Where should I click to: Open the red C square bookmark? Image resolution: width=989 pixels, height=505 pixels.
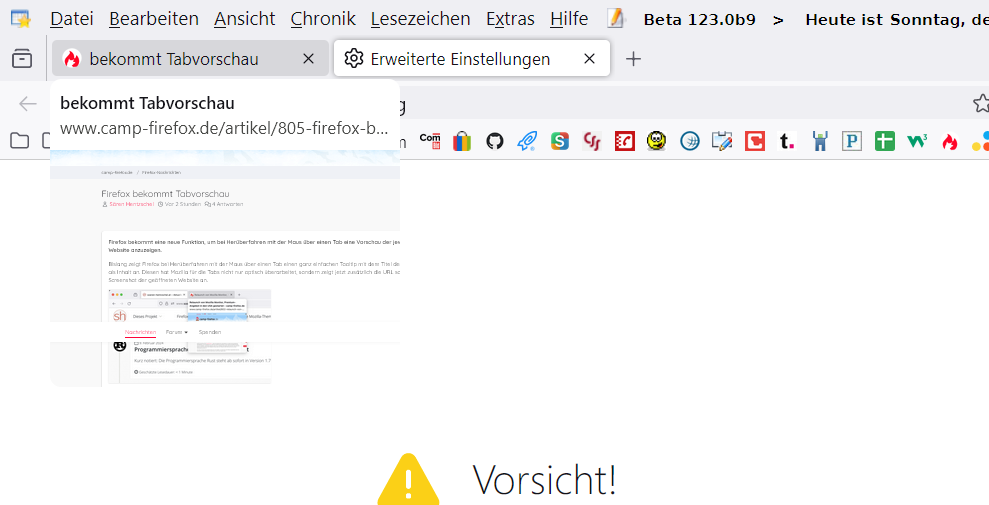[755, 141]
